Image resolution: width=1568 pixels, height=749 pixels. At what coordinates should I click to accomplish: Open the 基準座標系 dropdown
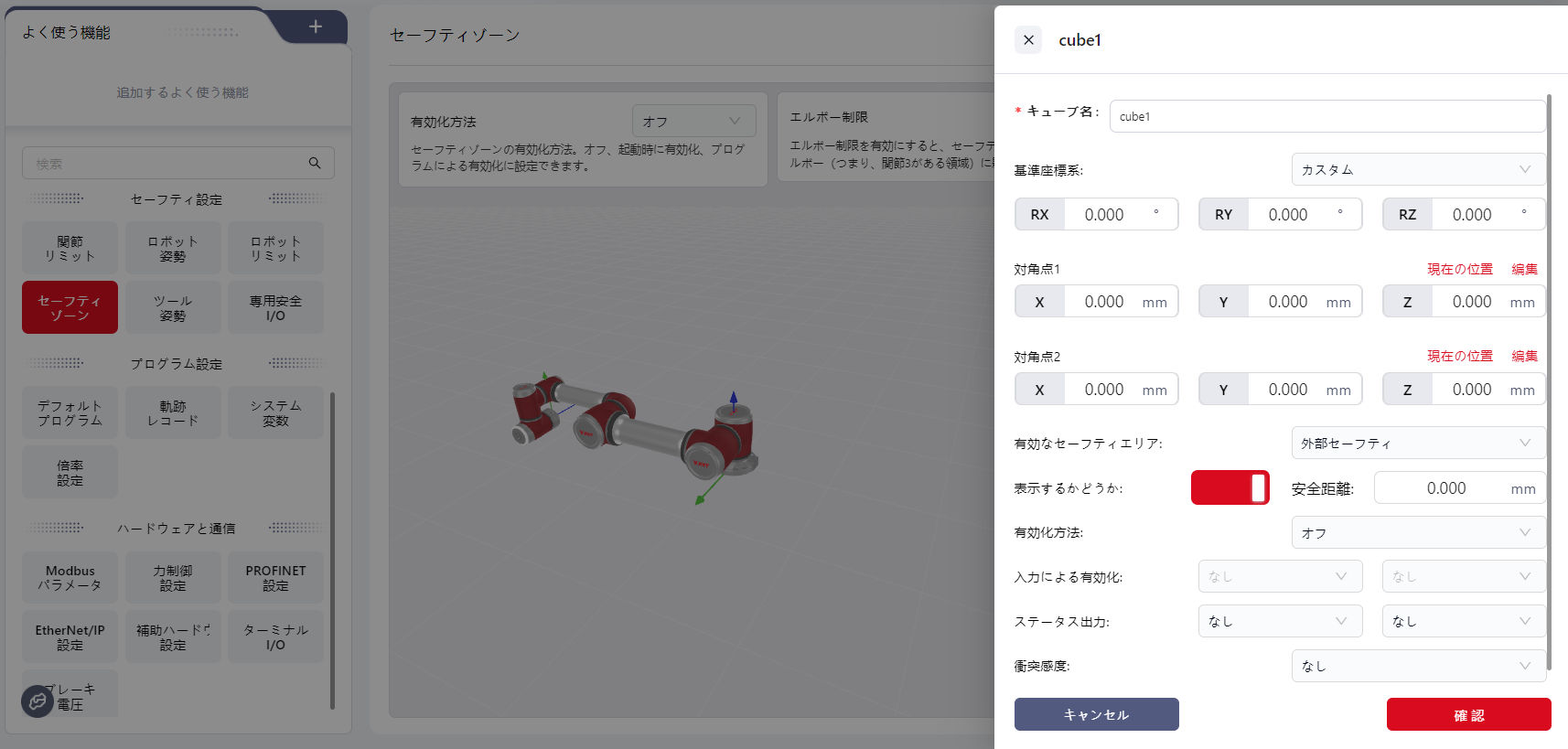pyautogui.click(x=1417, y=170)
